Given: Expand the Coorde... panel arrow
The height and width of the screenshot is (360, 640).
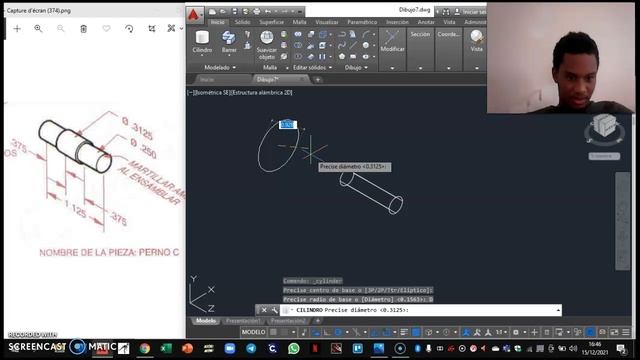Looking at the screenshot, I should coord(449,68).
